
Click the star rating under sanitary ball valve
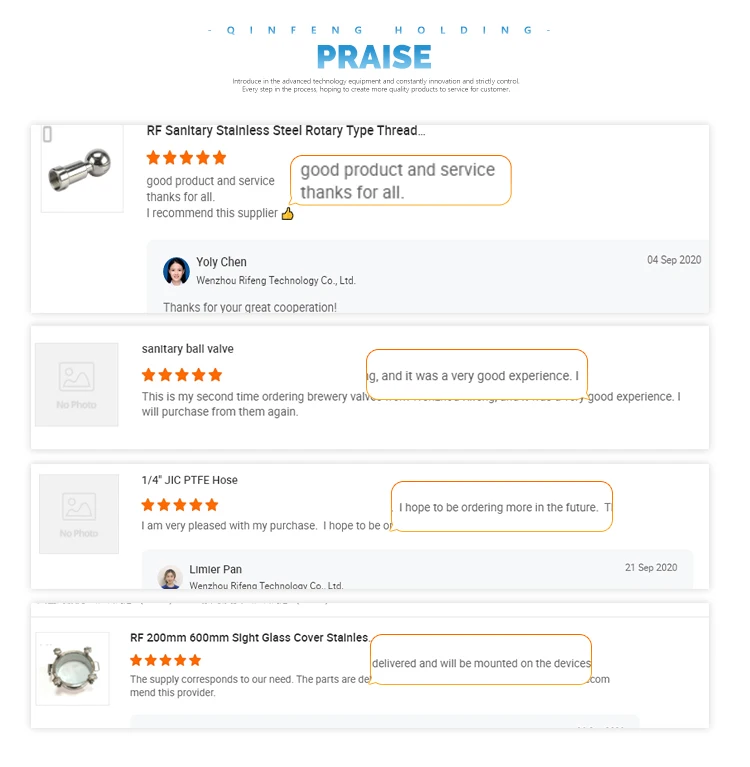[x=182, y=375]
